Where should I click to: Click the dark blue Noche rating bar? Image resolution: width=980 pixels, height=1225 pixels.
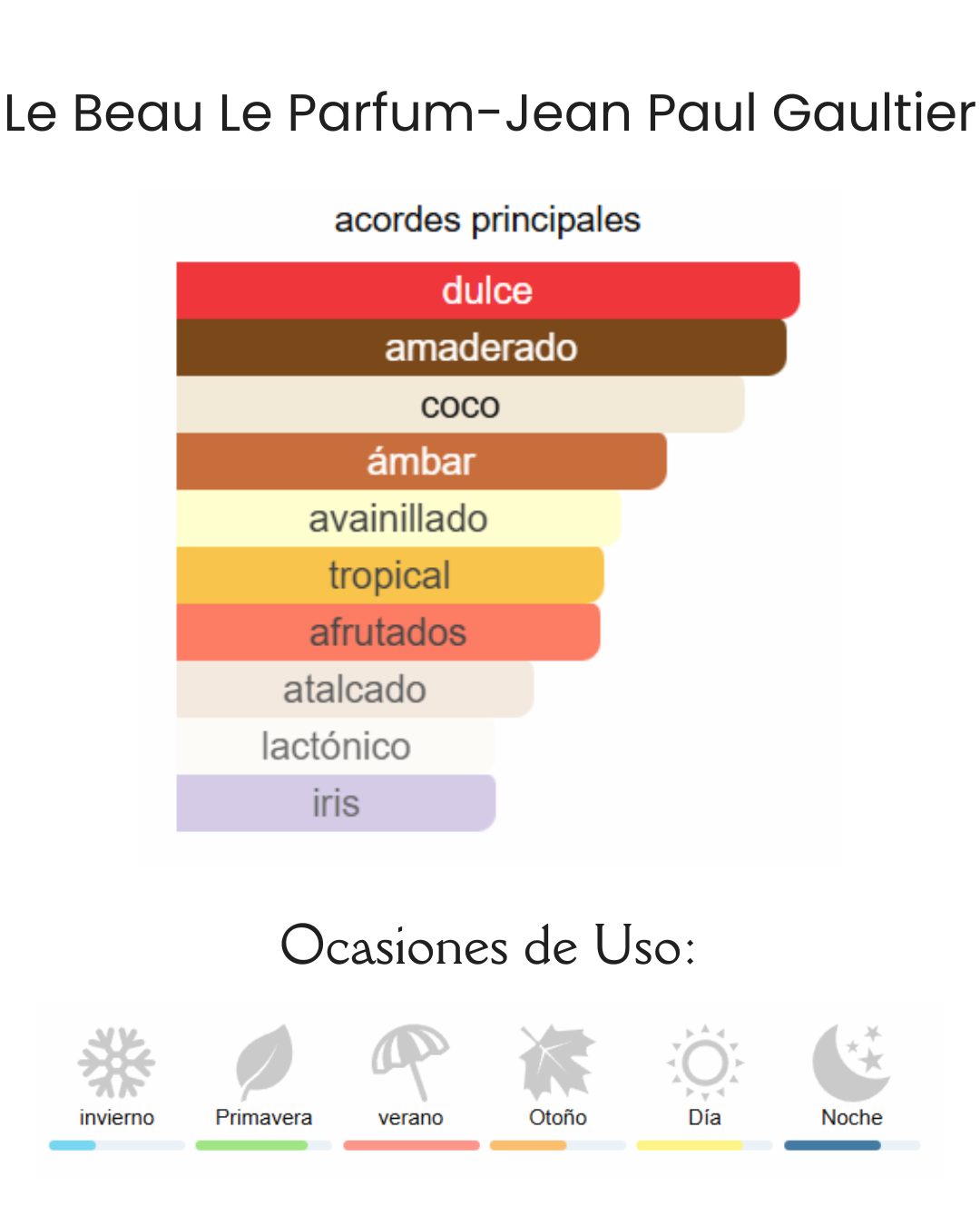pyautogui.click(x=852, y=1145)
